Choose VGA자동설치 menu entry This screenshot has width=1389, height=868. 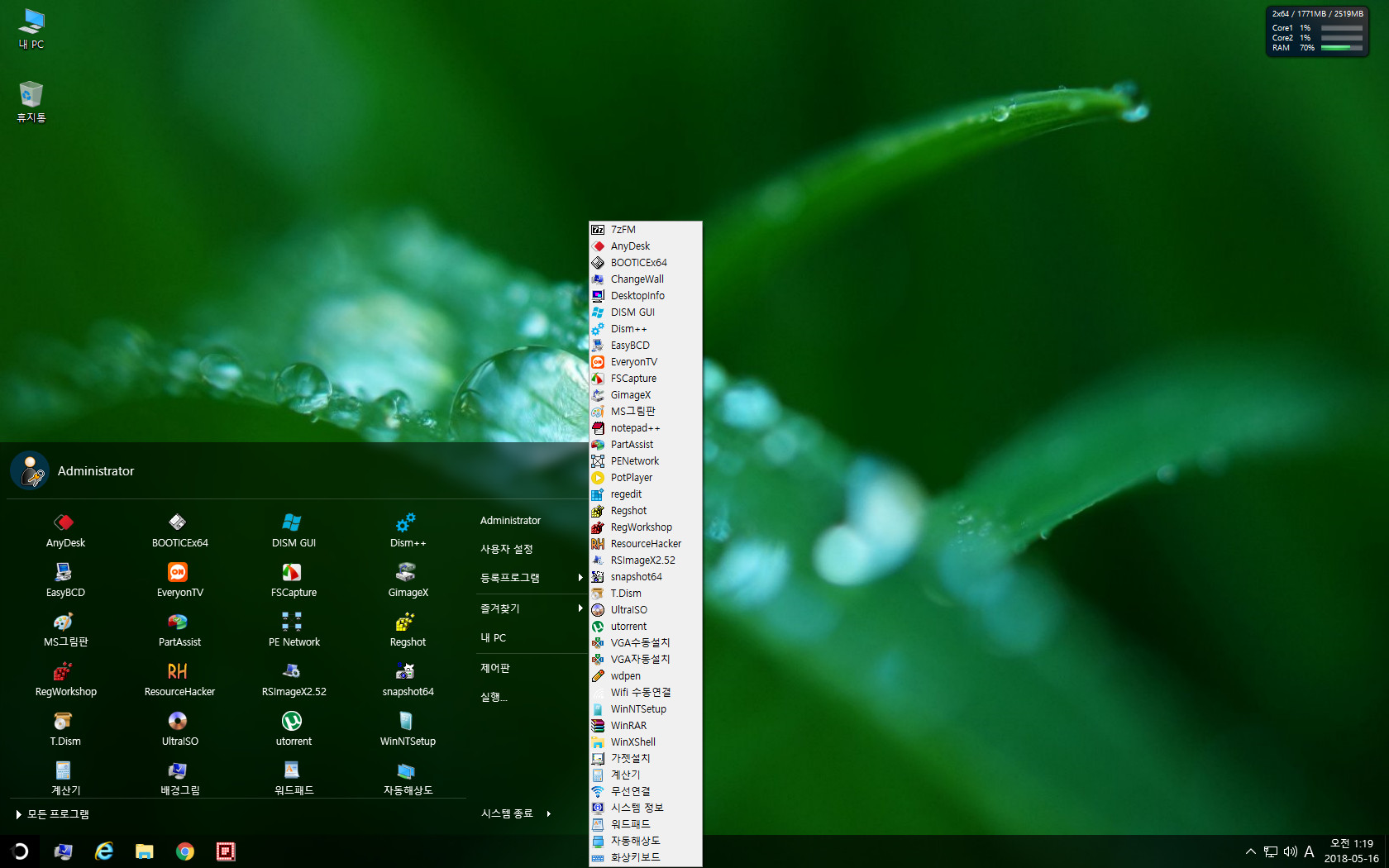point(645,660)
